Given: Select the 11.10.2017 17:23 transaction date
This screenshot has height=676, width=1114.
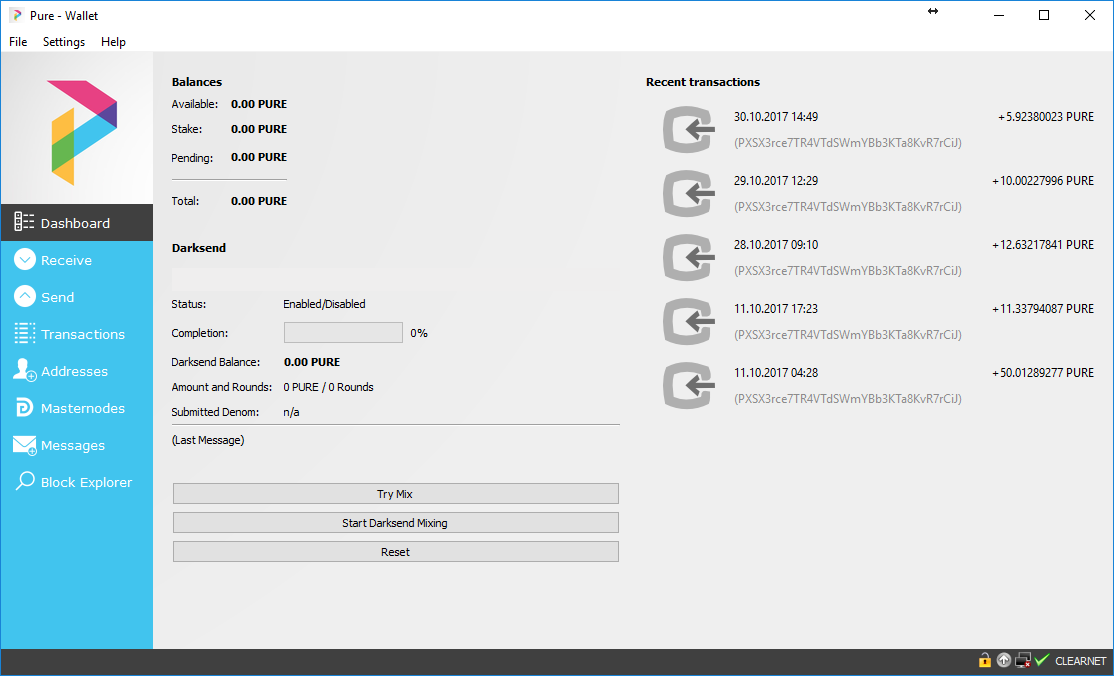Looking at the screenshot, I should pyautogui.click(x=776, y=309).
